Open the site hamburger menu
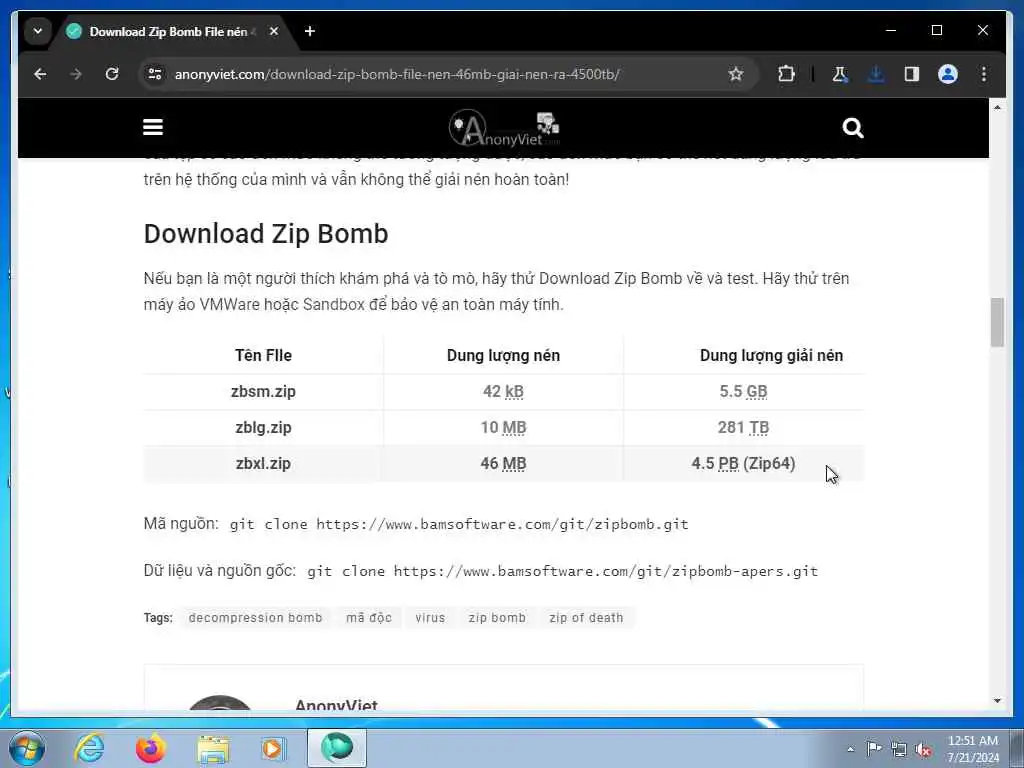 153,127
